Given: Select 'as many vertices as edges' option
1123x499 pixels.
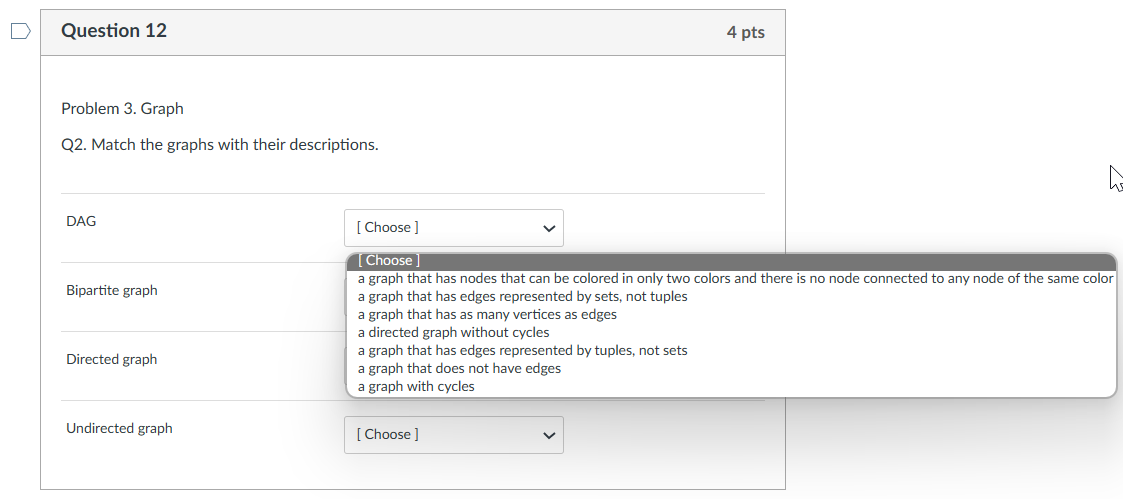Looking at the screenshot, I should [731, 314].
